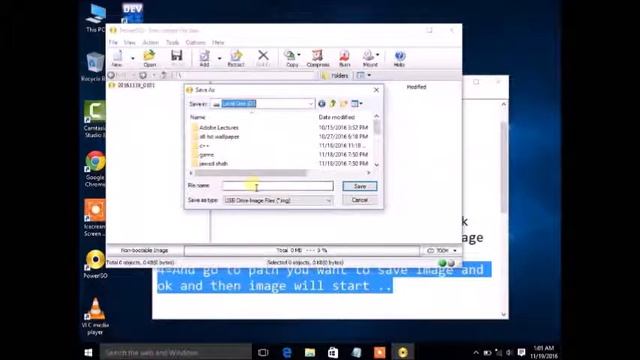This screenshot has height=360, width=640.
Task: Open the PowerISO desktop shortcut
Action: click(95, 264)
